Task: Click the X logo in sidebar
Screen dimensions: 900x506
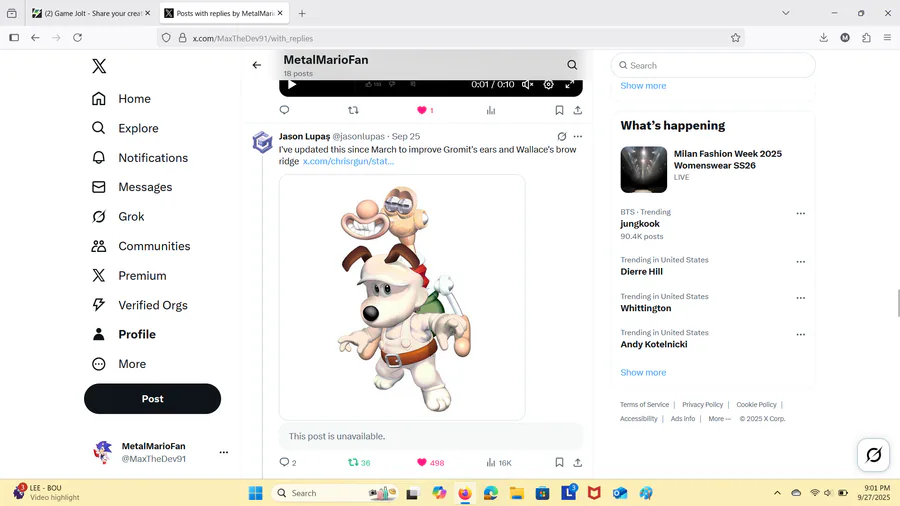Action: pyautogui.click(x=99, y=66)
